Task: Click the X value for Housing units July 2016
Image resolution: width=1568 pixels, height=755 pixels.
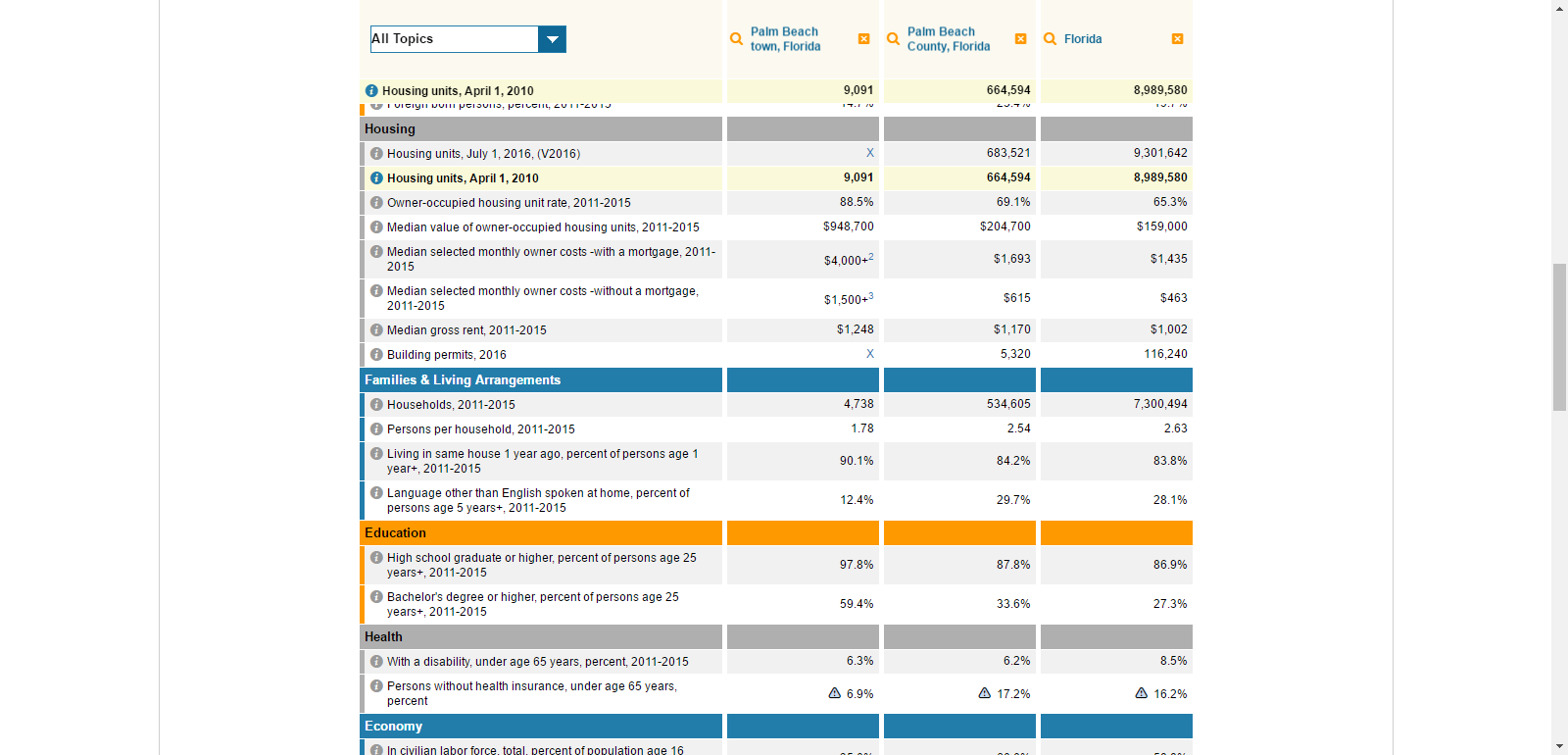Action: 870,153
